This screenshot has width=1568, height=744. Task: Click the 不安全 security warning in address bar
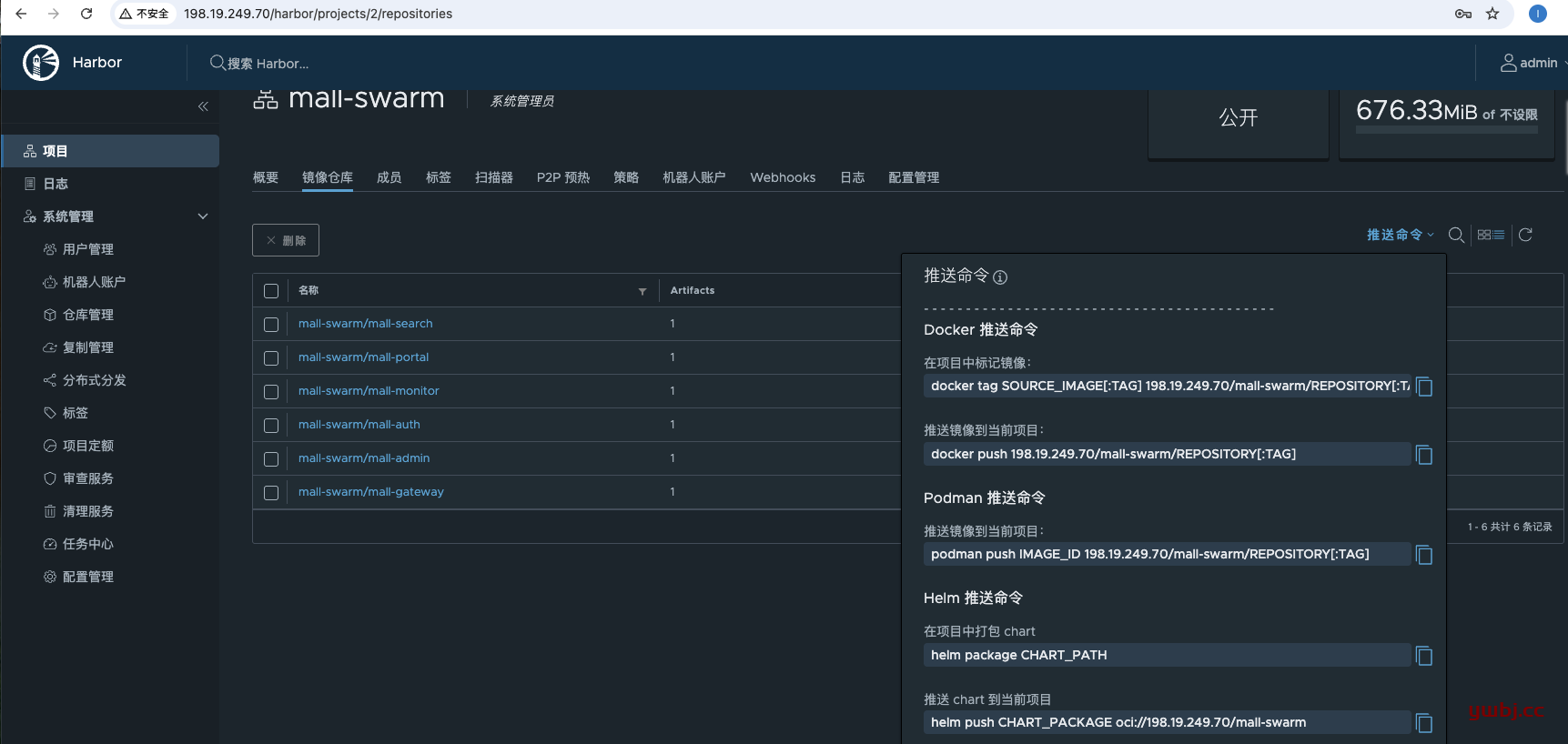pos(145,14)
